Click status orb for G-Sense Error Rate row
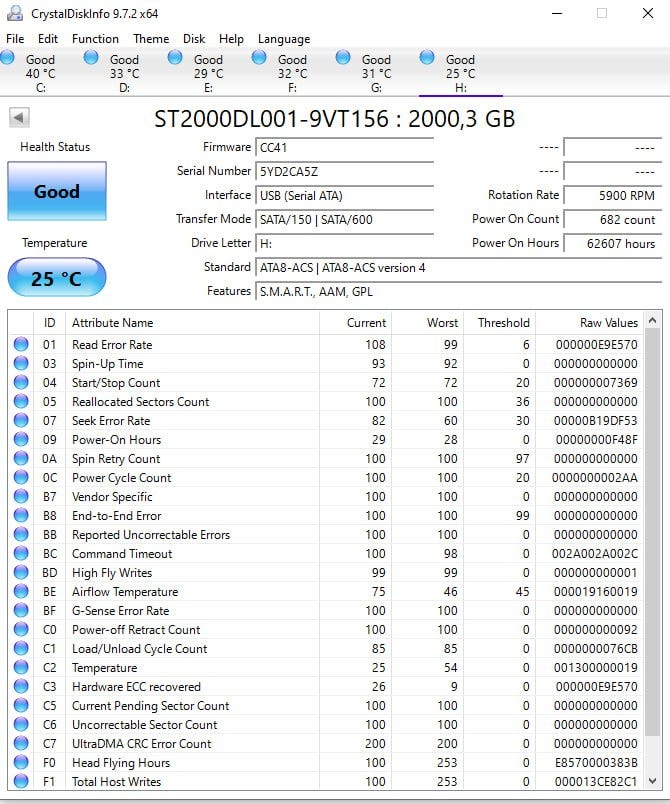This screenshot has height=804, width=670. pos(21,610)
